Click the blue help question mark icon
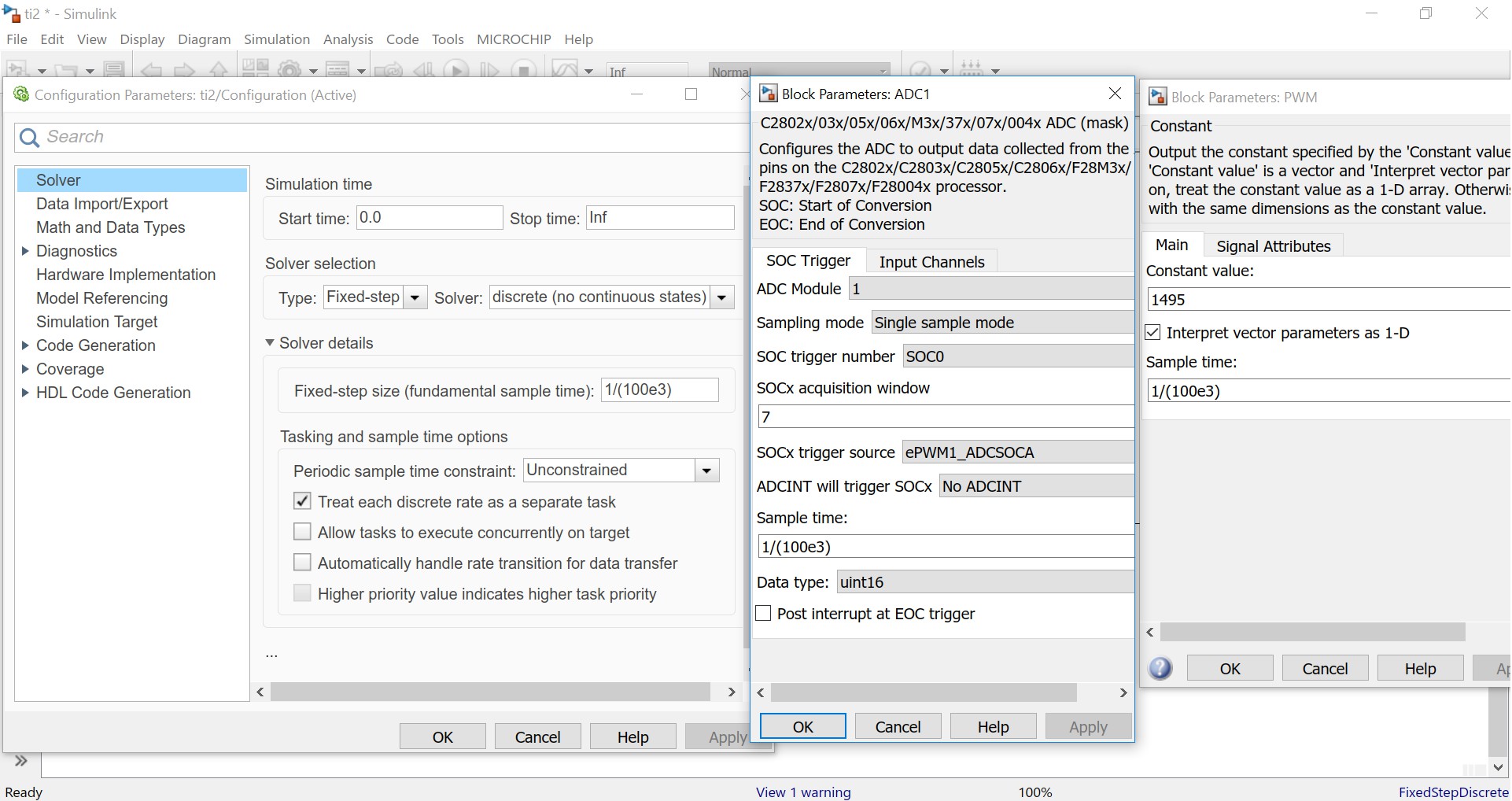The image size is (1512, 801). pos(1160,668)
